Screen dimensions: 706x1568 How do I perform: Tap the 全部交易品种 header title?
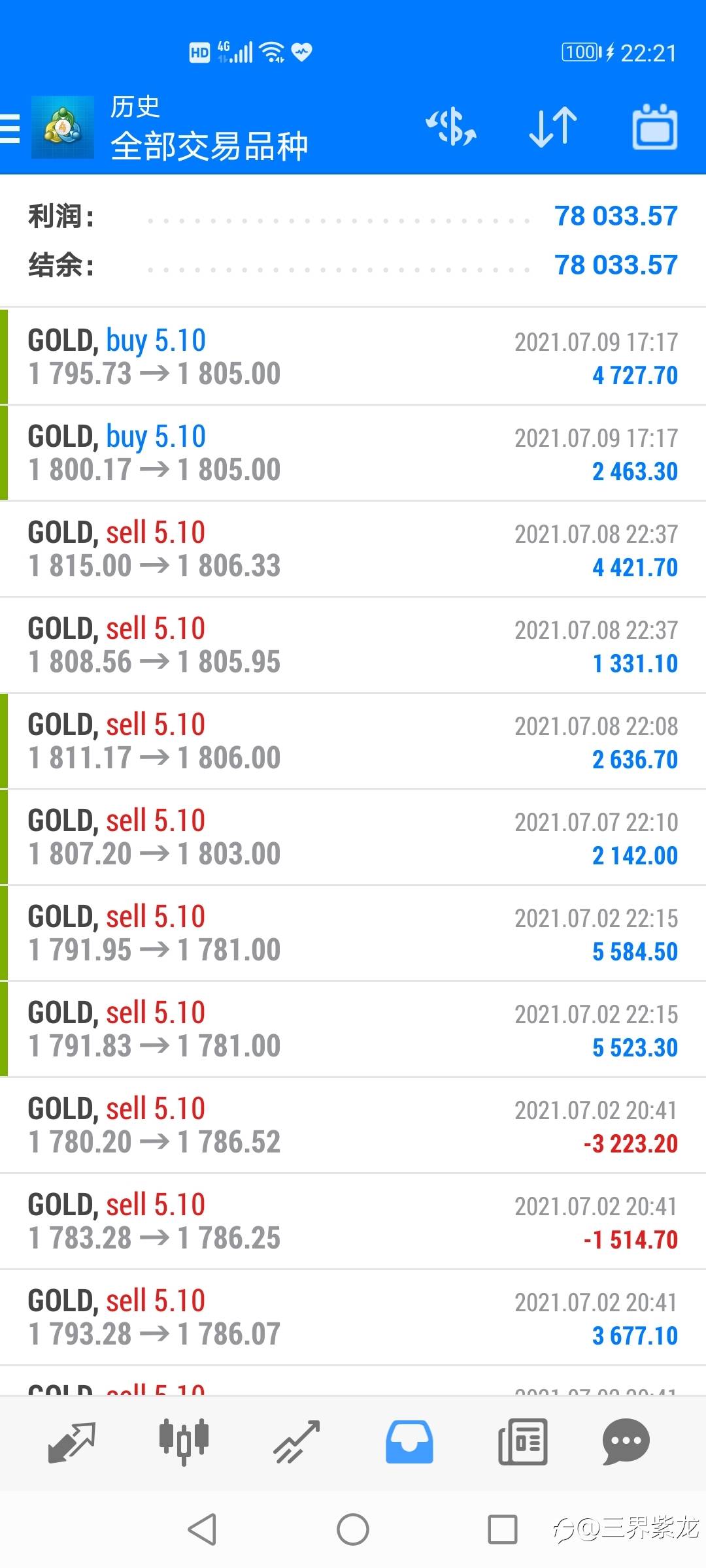(x=209, y=146)
